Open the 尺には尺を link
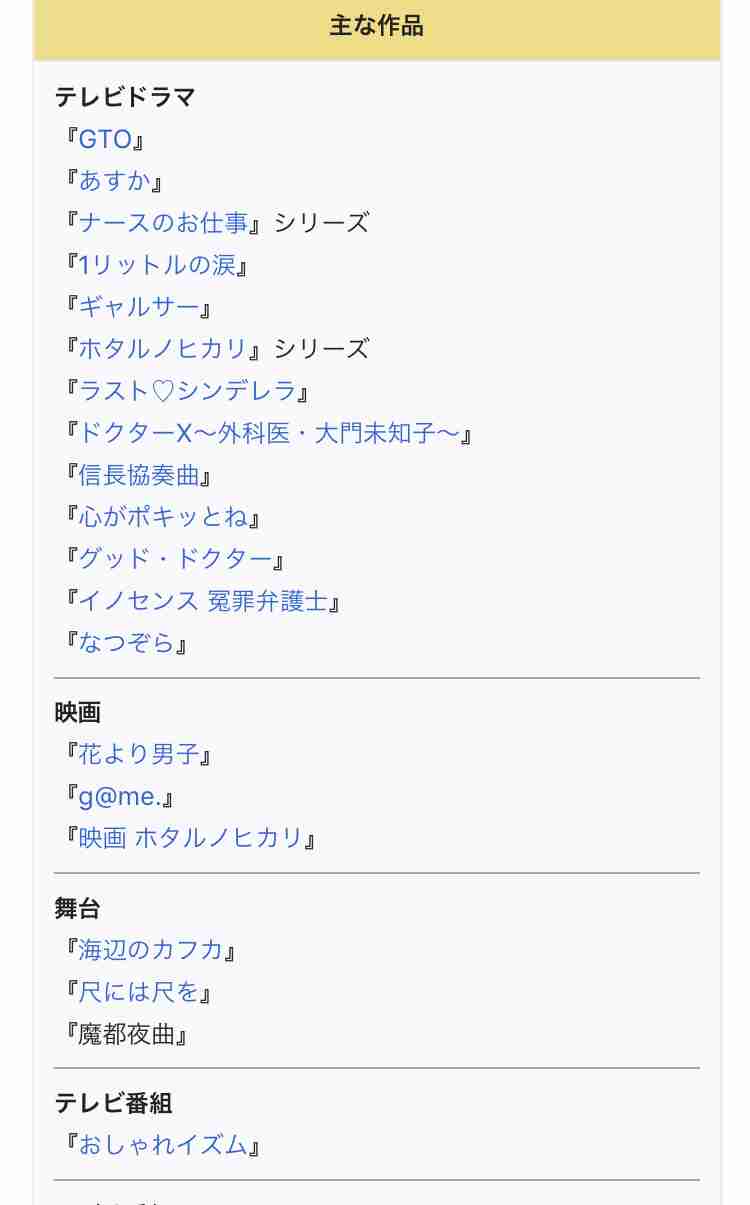This screenshot has height=1205, width=750. 139,992
